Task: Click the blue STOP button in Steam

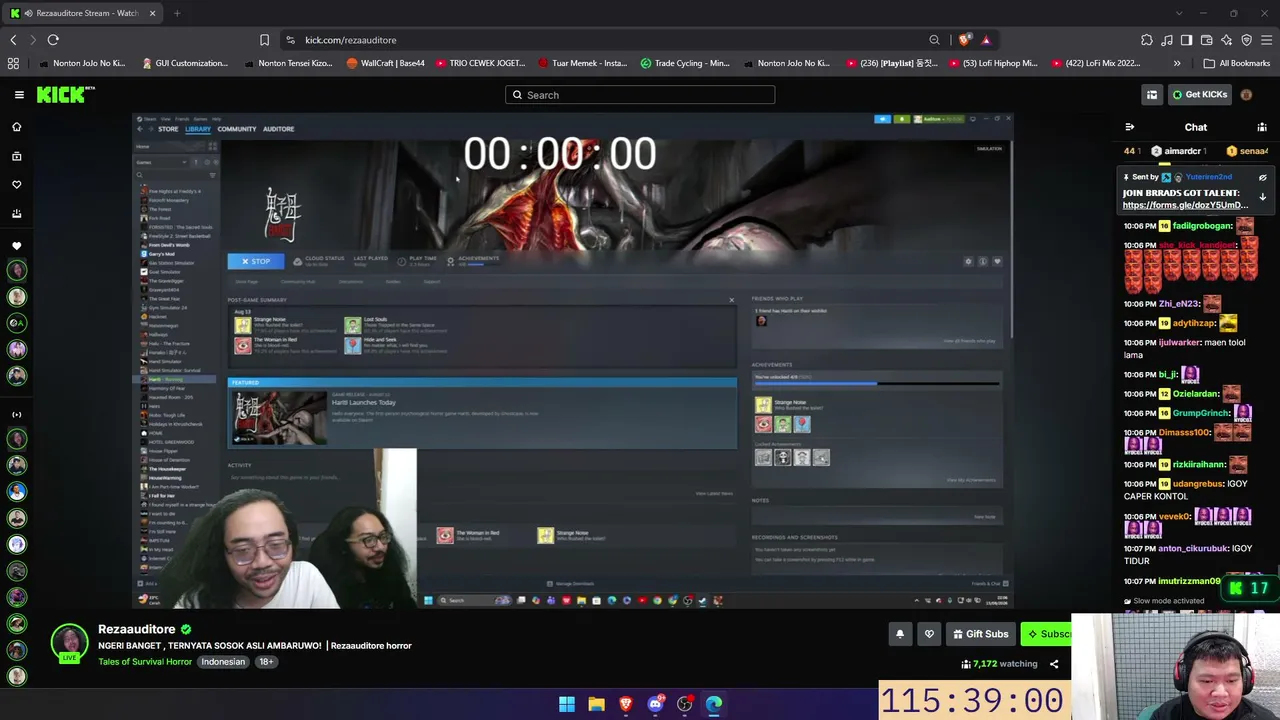Action: [256, 261]
